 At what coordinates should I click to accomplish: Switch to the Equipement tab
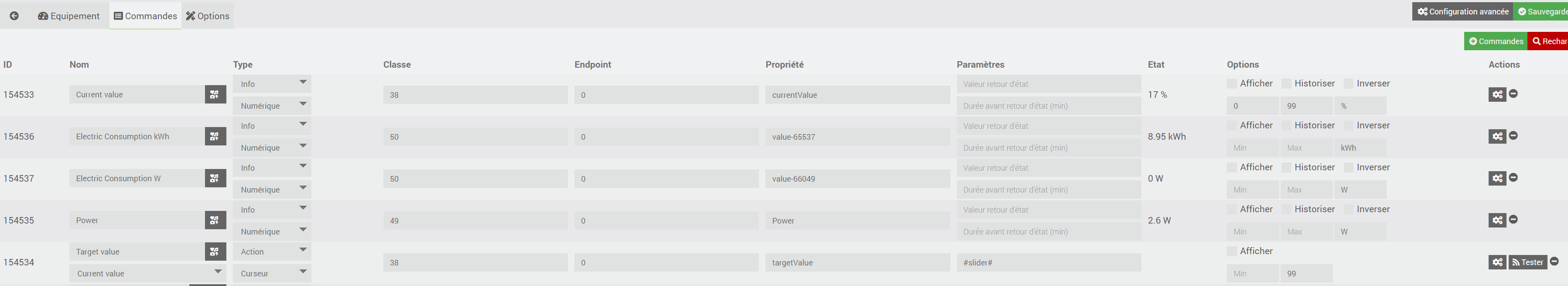(x=69, y=16)
